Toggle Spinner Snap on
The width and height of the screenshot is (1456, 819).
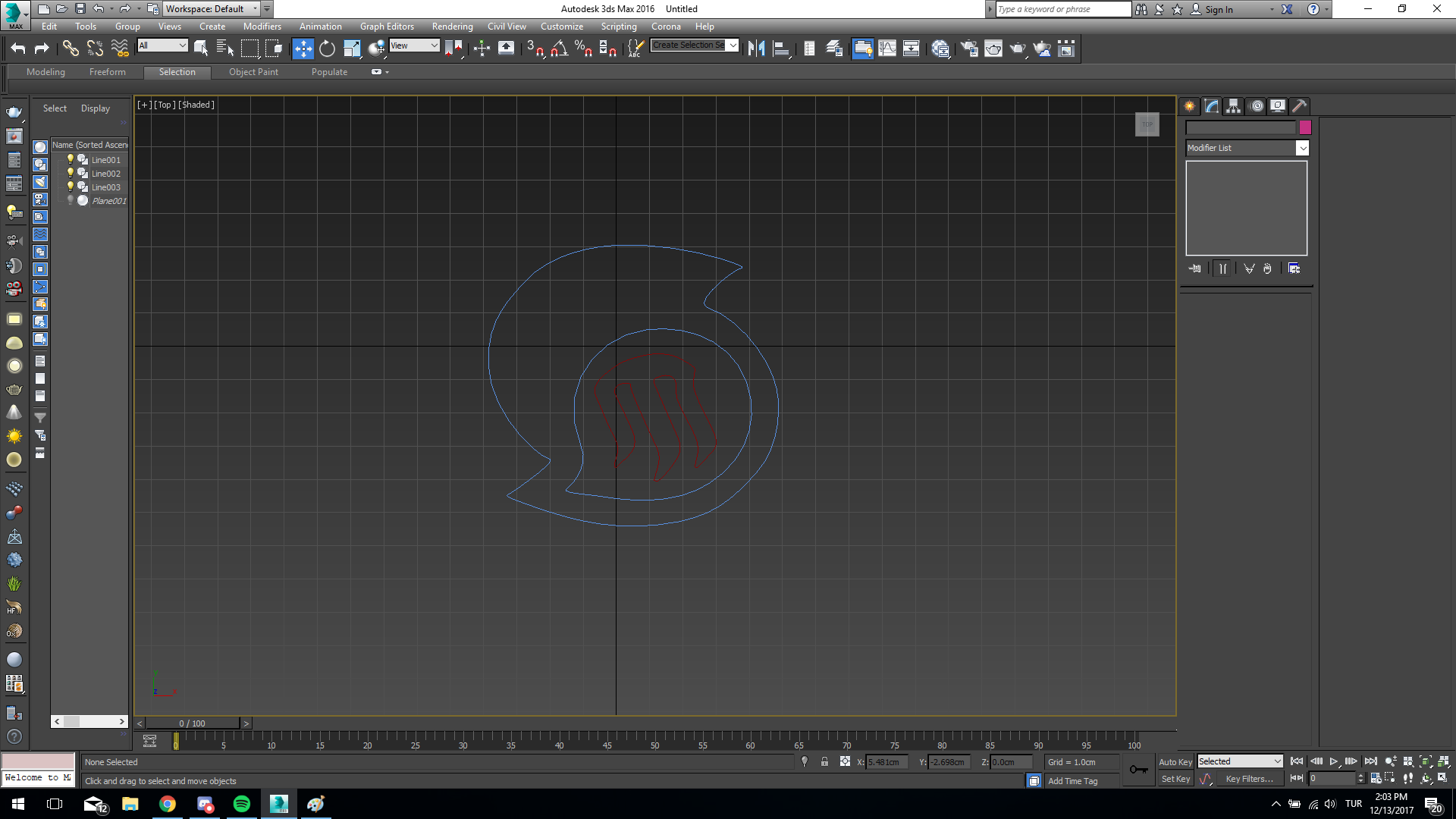point(607,49)
